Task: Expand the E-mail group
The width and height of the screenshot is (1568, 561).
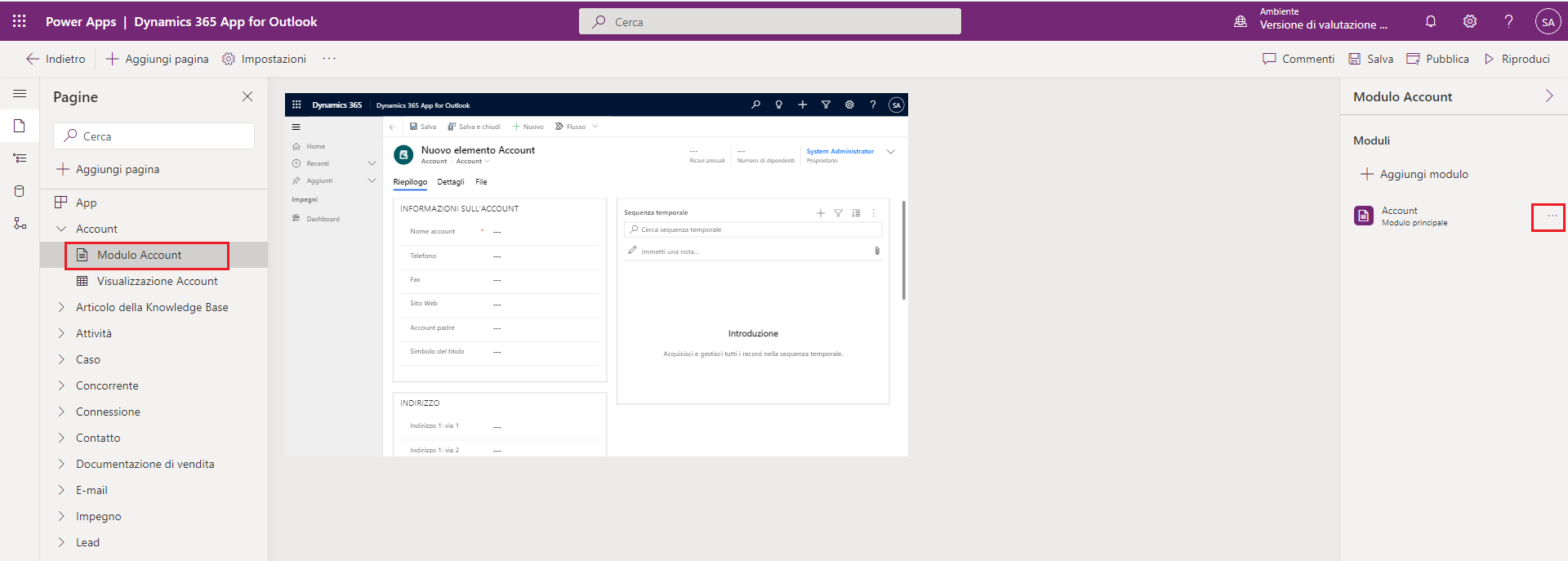Action: tap(61, 490)
